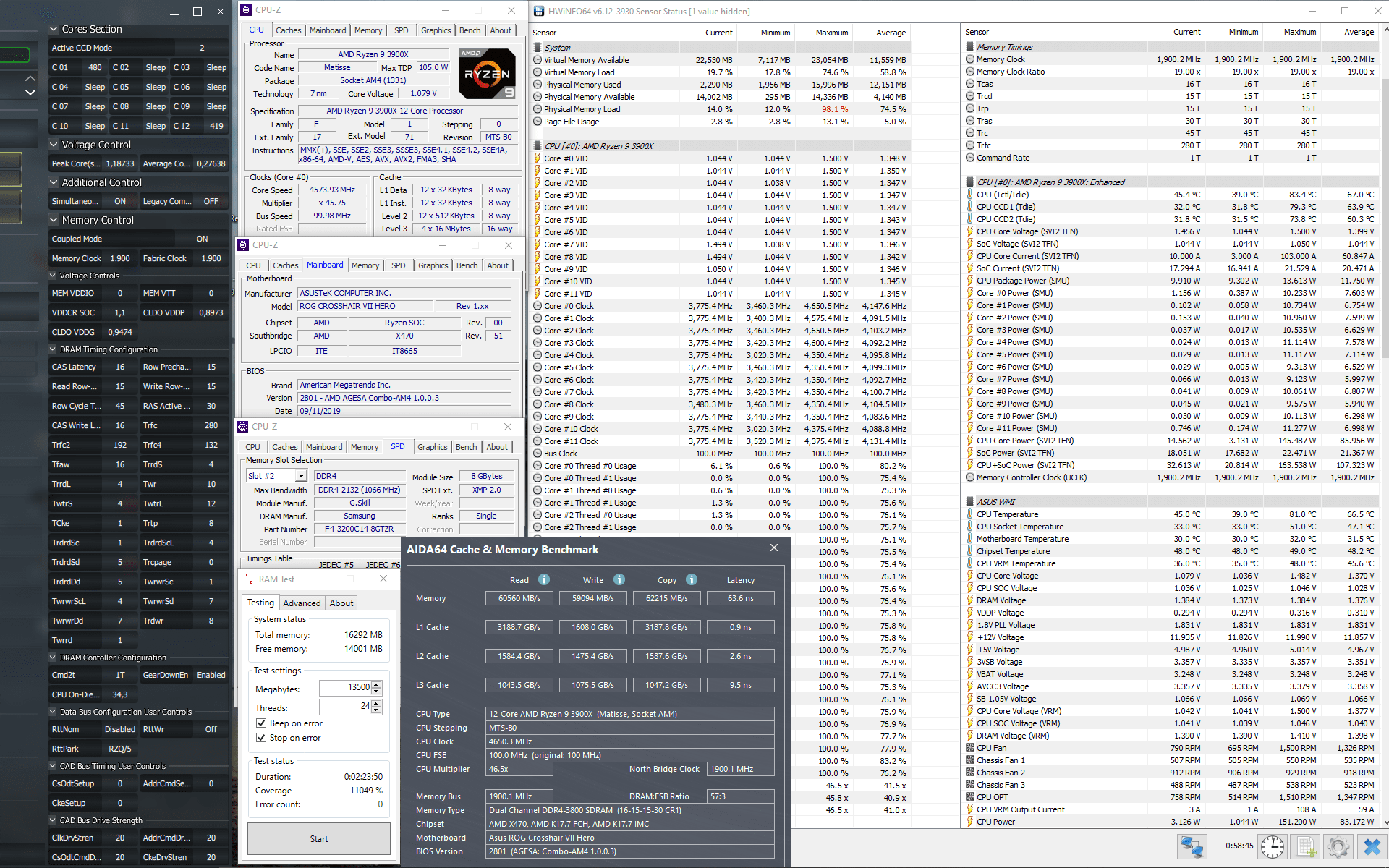Start logging with the sheet-plus icon
The image size is (1389, 868).
tap(1306, 846)
